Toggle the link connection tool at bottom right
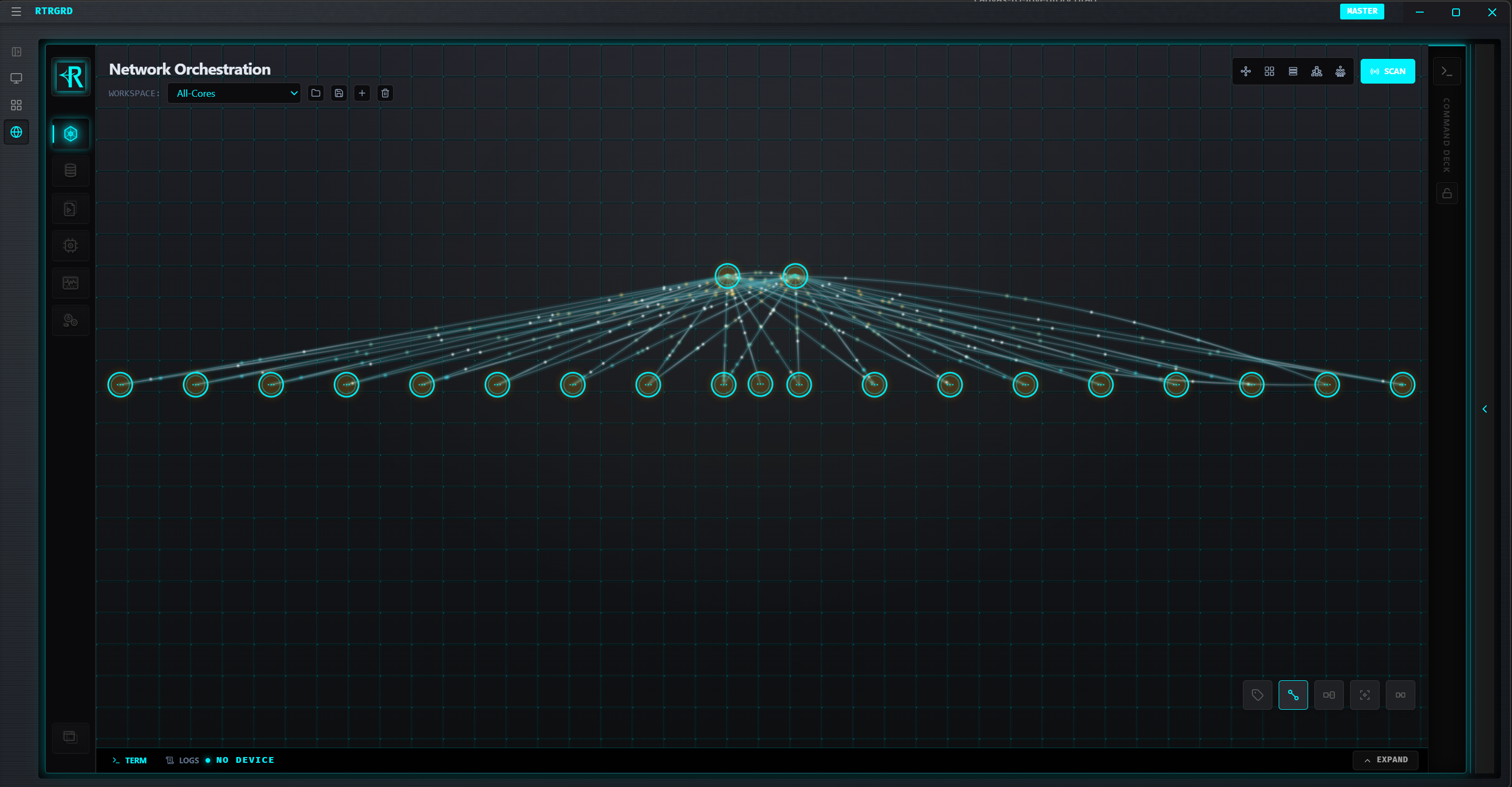Screen dimensions: 1512x787 [1294, 695]
